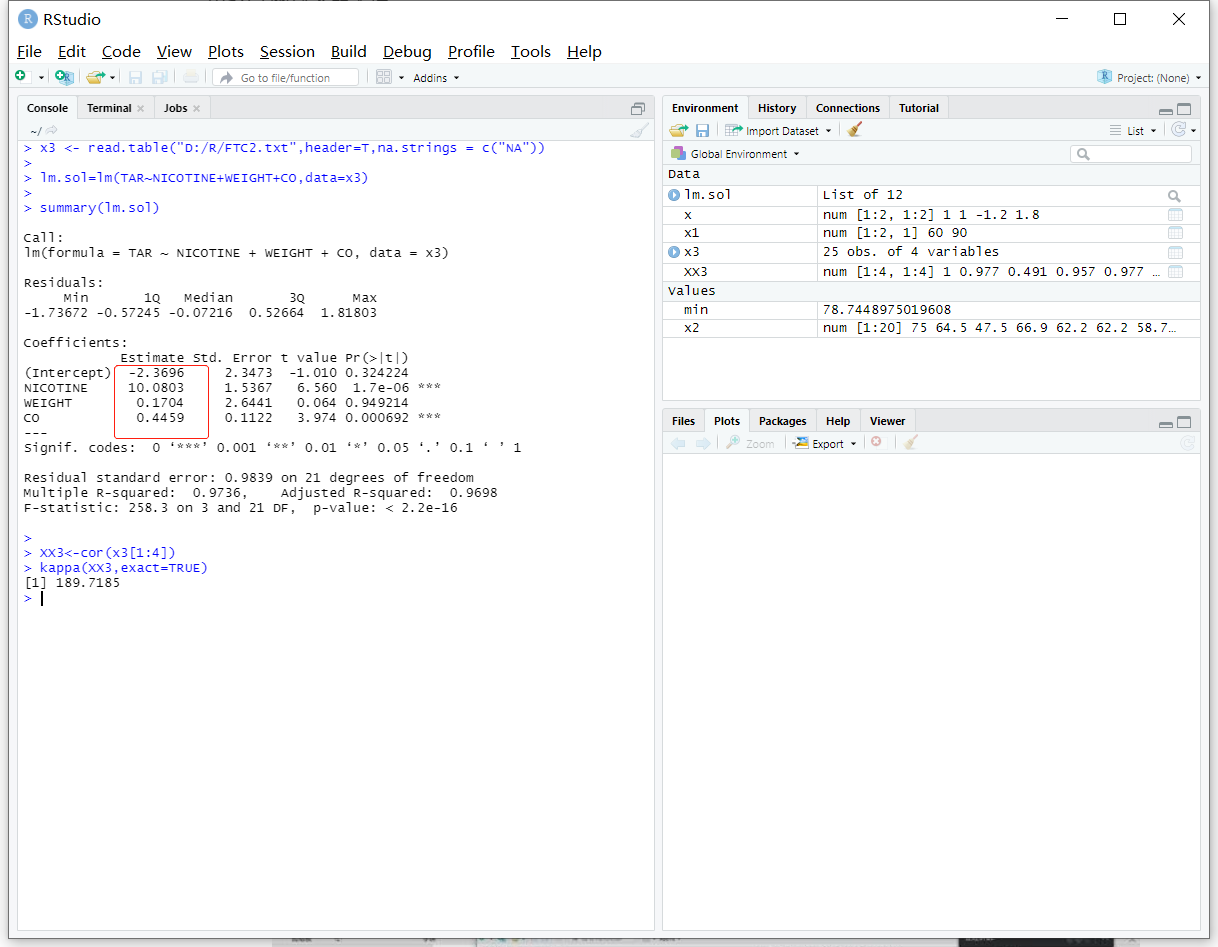Close the Jobs tab

[197, 108]
